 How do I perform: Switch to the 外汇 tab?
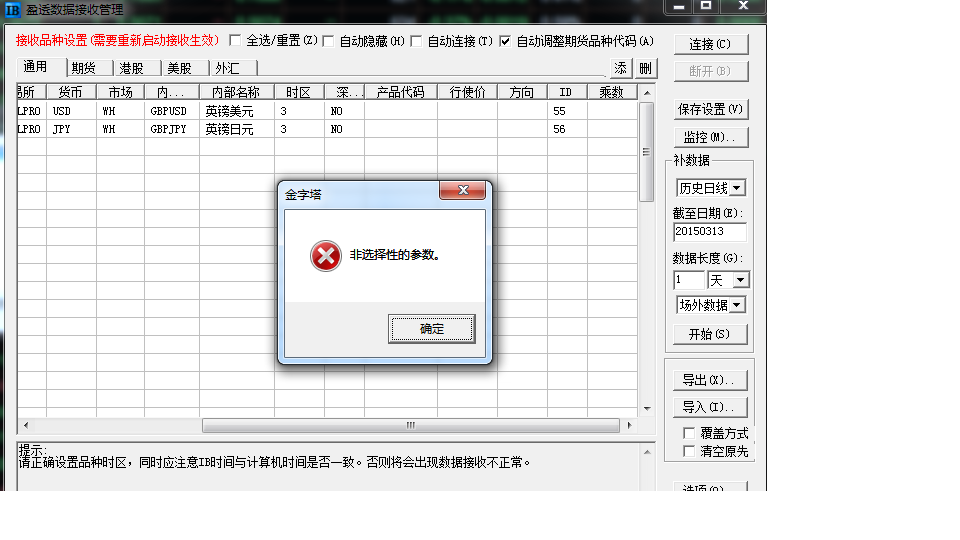click(233, 68)
